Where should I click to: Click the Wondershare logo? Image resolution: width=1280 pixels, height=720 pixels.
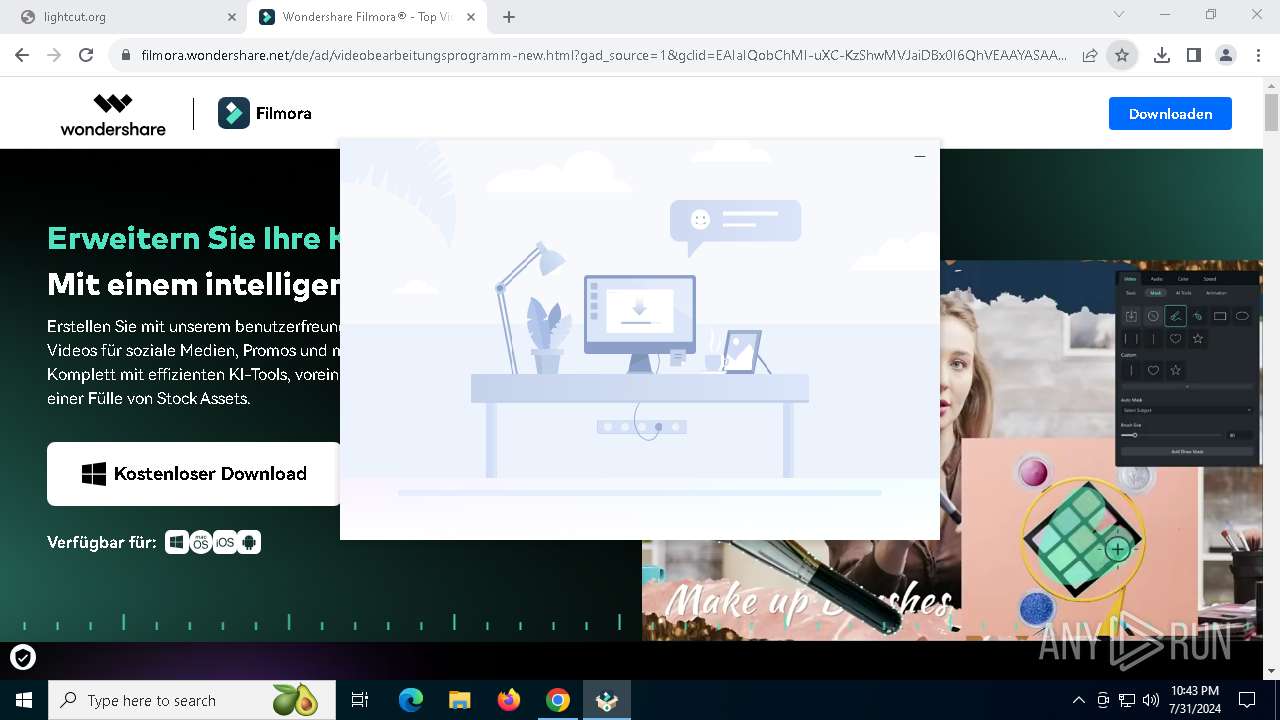coord(113,114)
